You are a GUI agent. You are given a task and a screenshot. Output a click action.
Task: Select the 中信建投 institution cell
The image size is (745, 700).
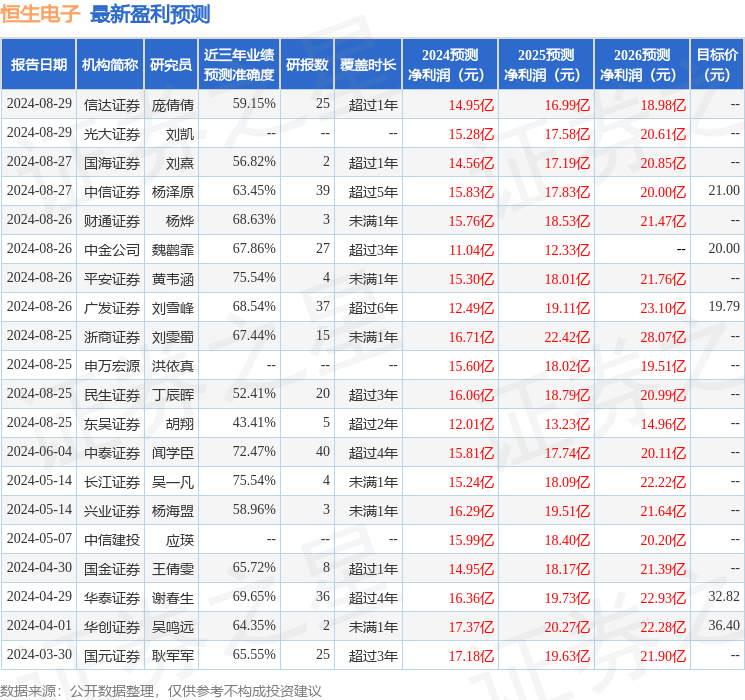pyautogui.click(x=112, y=540)
